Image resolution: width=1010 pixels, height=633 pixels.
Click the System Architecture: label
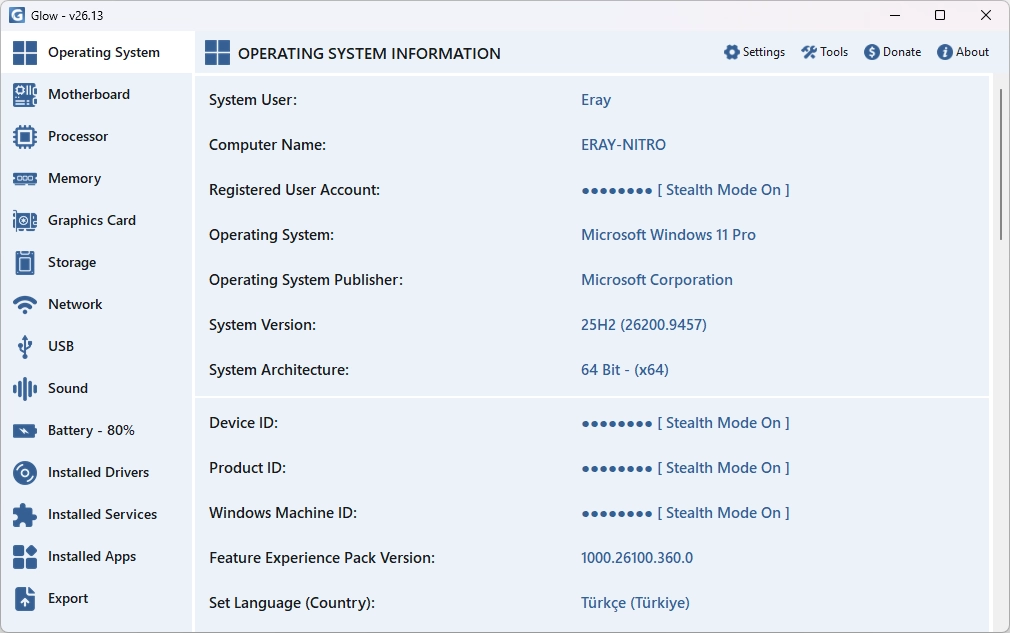(x=279, y=370)
